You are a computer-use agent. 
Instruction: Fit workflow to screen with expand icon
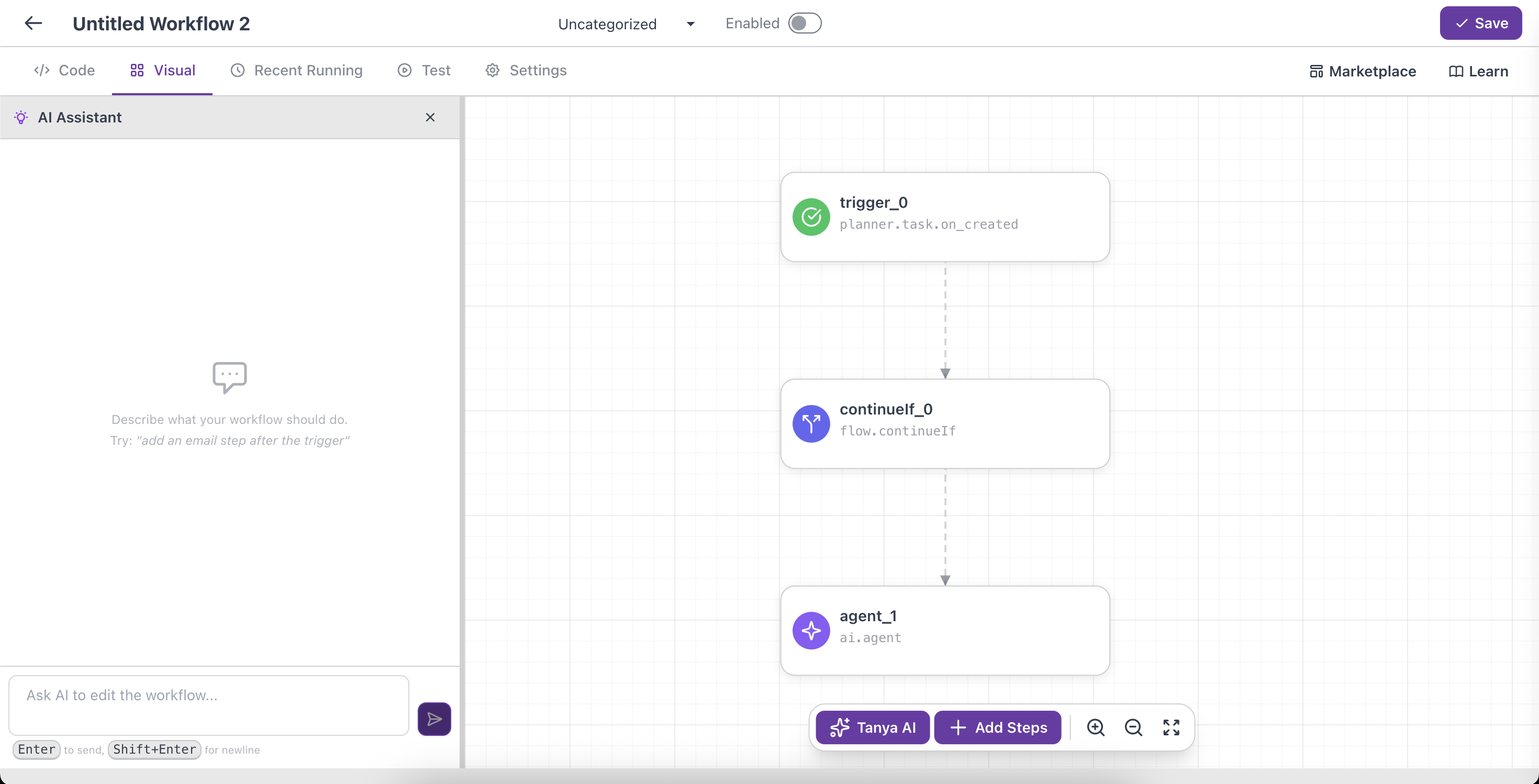pyautogui.click(x=1171, y=727)
